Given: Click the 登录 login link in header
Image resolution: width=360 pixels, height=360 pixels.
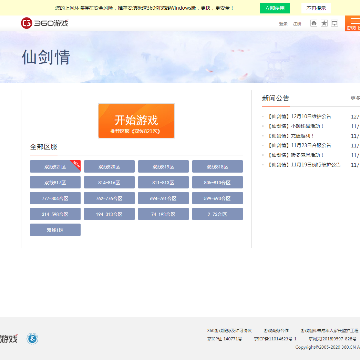Looking at the screenshot, I should [x=283, y=24].
